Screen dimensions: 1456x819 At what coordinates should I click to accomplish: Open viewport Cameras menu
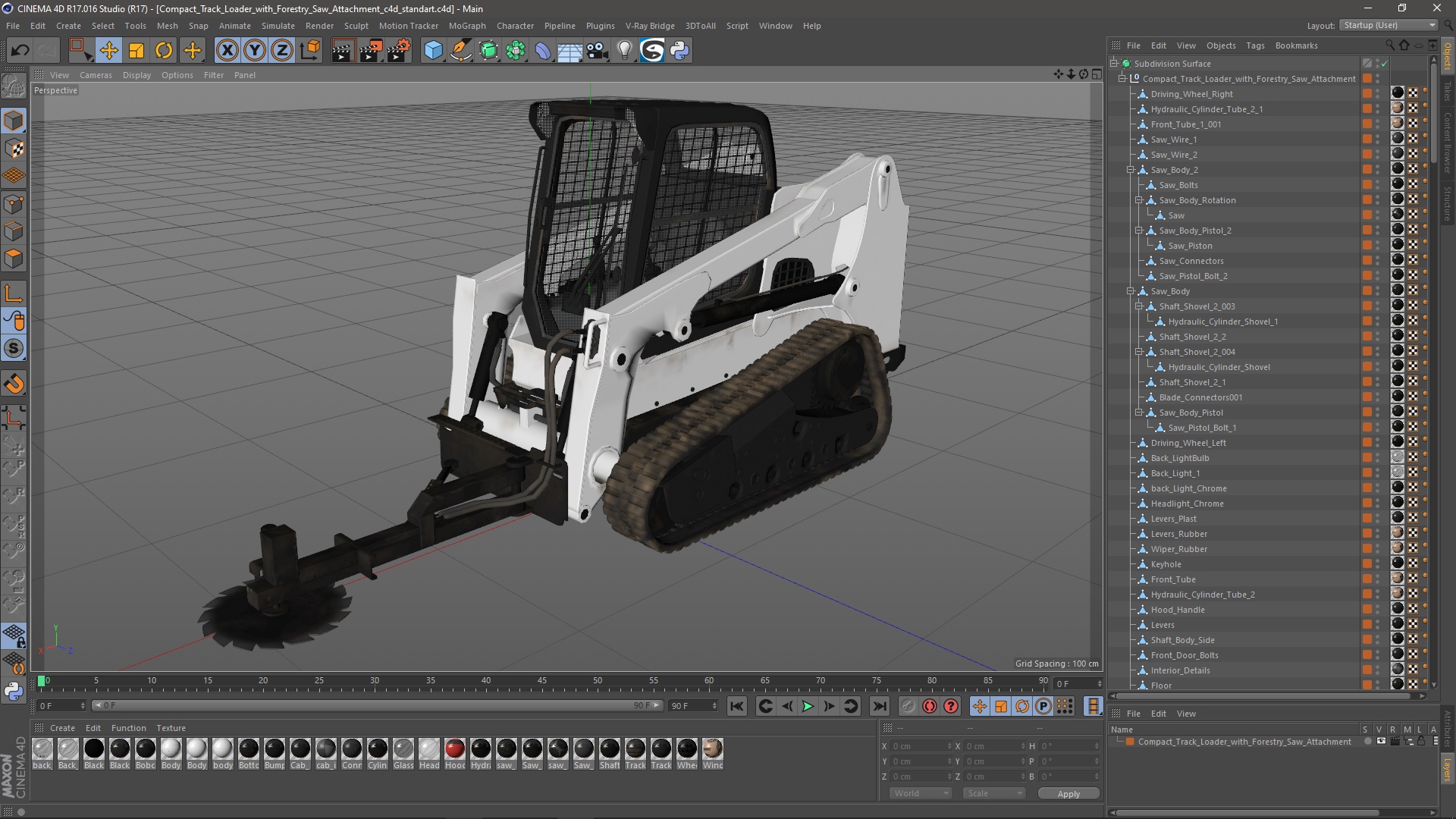coord(96,75)
